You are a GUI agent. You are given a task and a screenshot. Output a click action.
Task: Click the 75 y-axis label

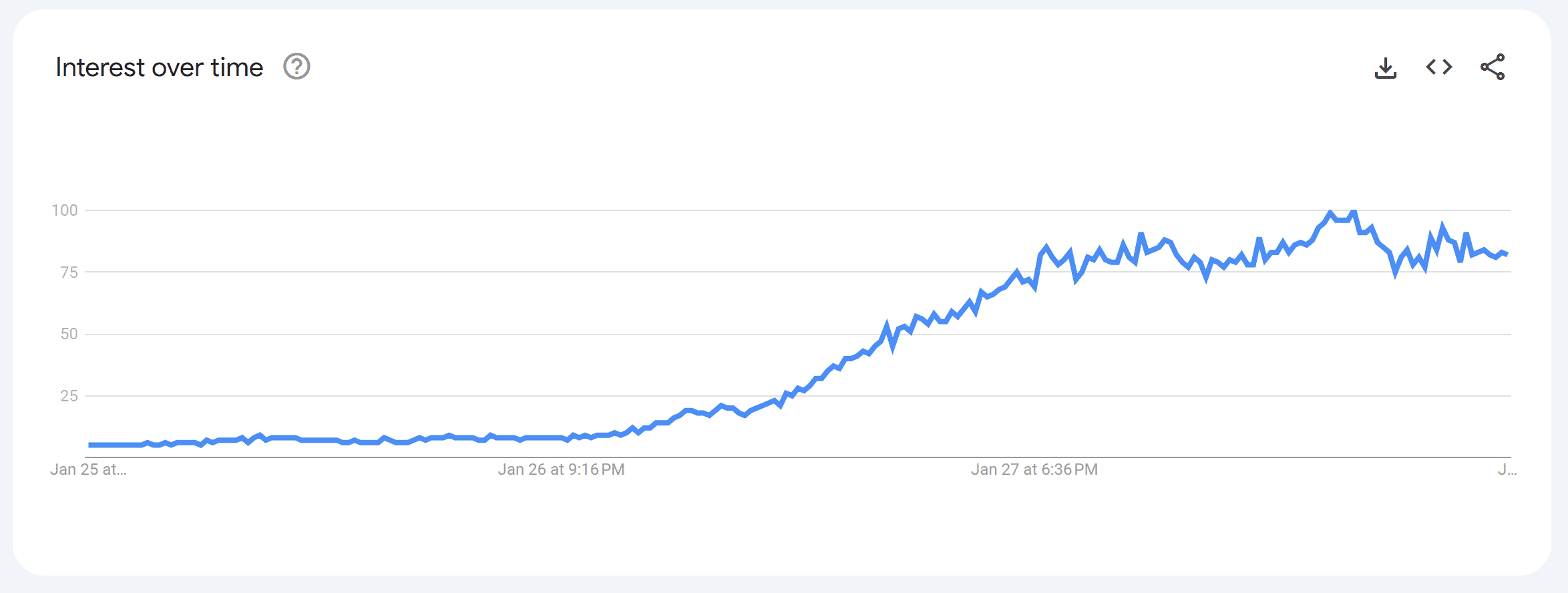click(69, 272)
